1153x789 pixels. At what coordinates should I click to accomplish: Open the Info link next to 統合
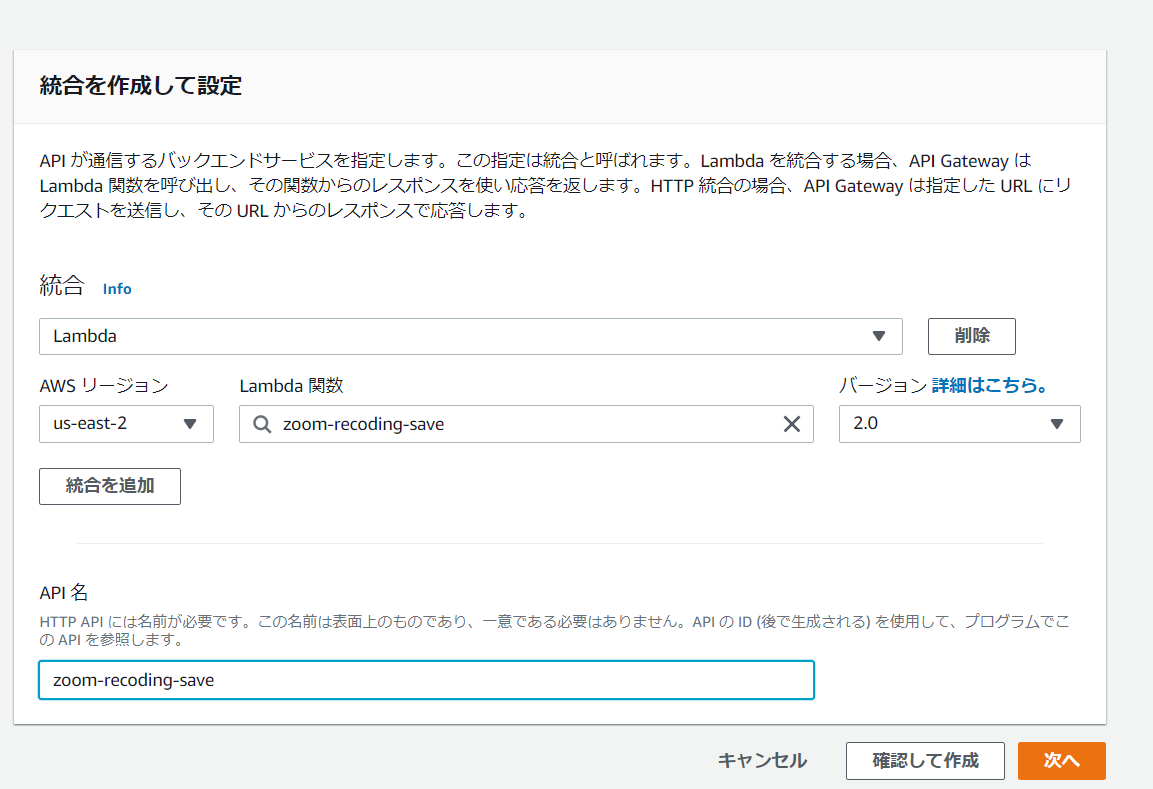point(116,289)
